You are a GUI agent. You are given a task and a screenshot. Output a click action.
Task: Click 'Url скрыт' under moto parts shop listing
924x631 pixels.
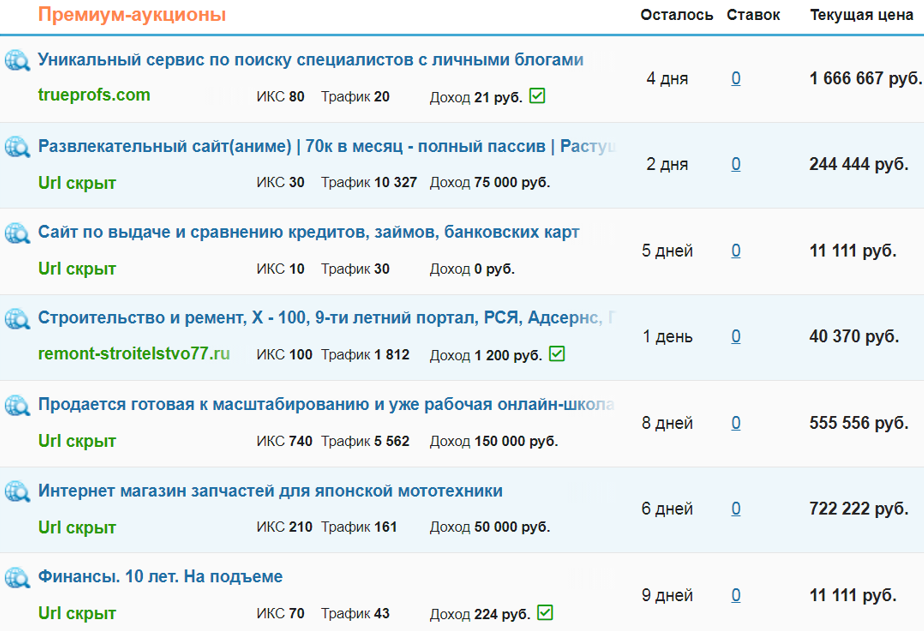77,527
